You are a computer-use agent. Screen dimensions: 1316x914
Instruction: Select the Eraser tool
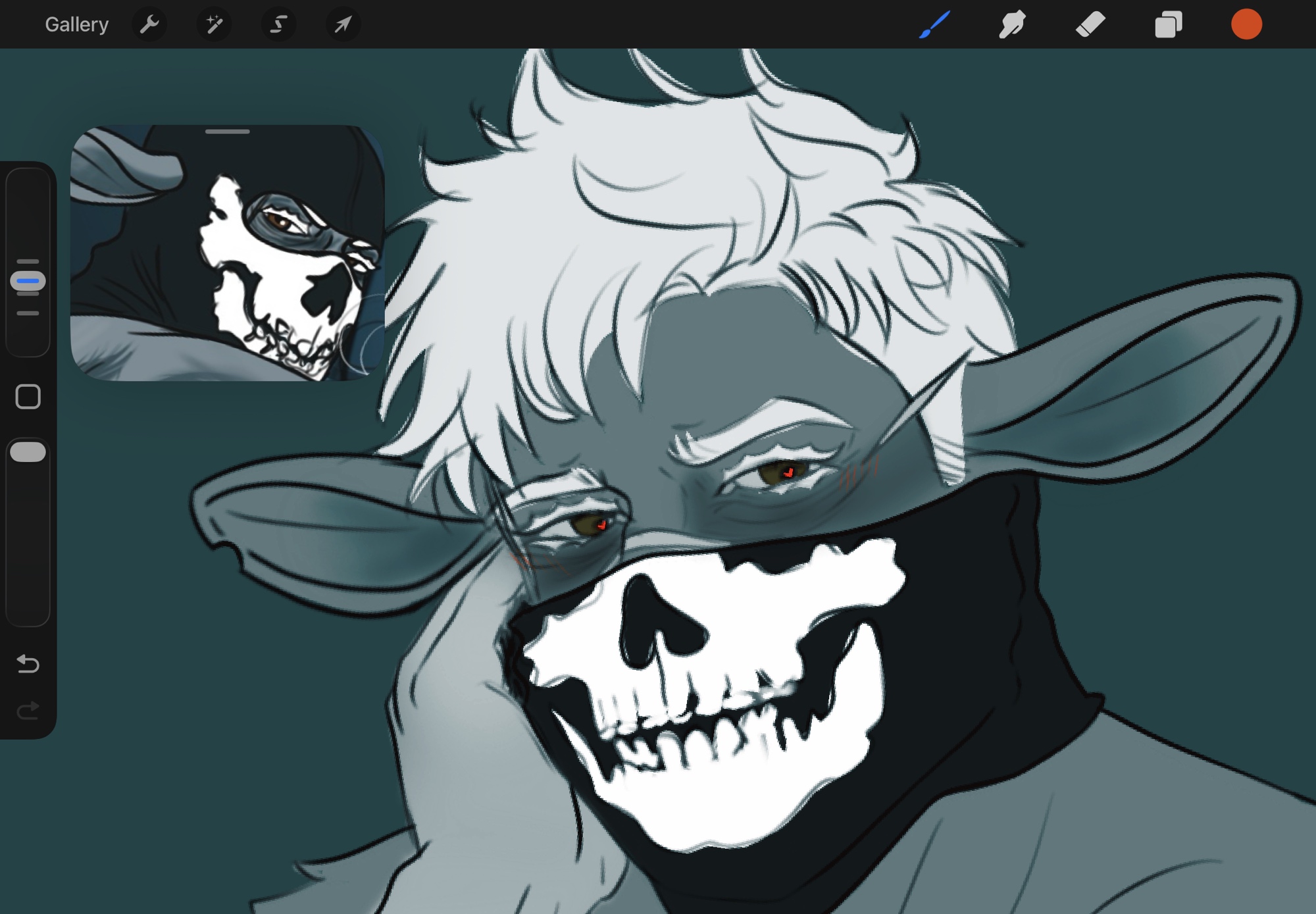tap(1090, 25)
